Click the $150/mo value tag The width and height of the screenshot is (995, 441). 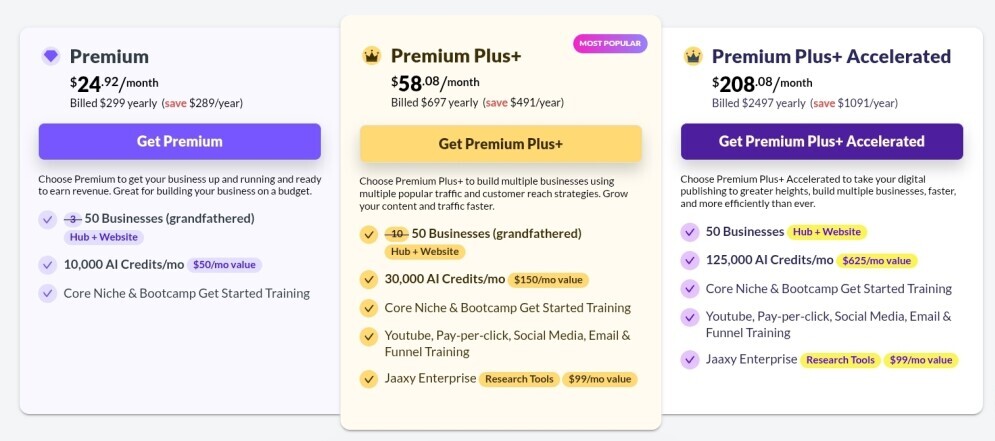point(548,280)
